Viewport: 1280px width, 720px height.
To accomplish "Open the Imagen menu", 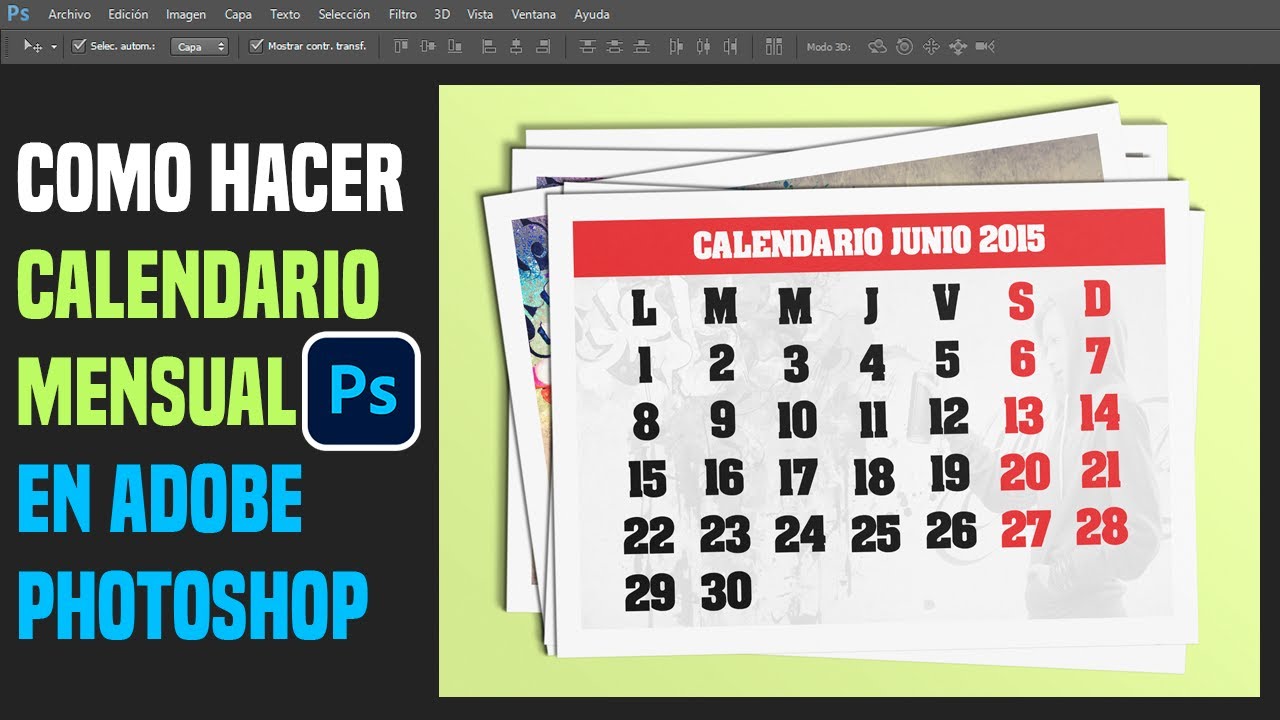I will coord(186,14).
